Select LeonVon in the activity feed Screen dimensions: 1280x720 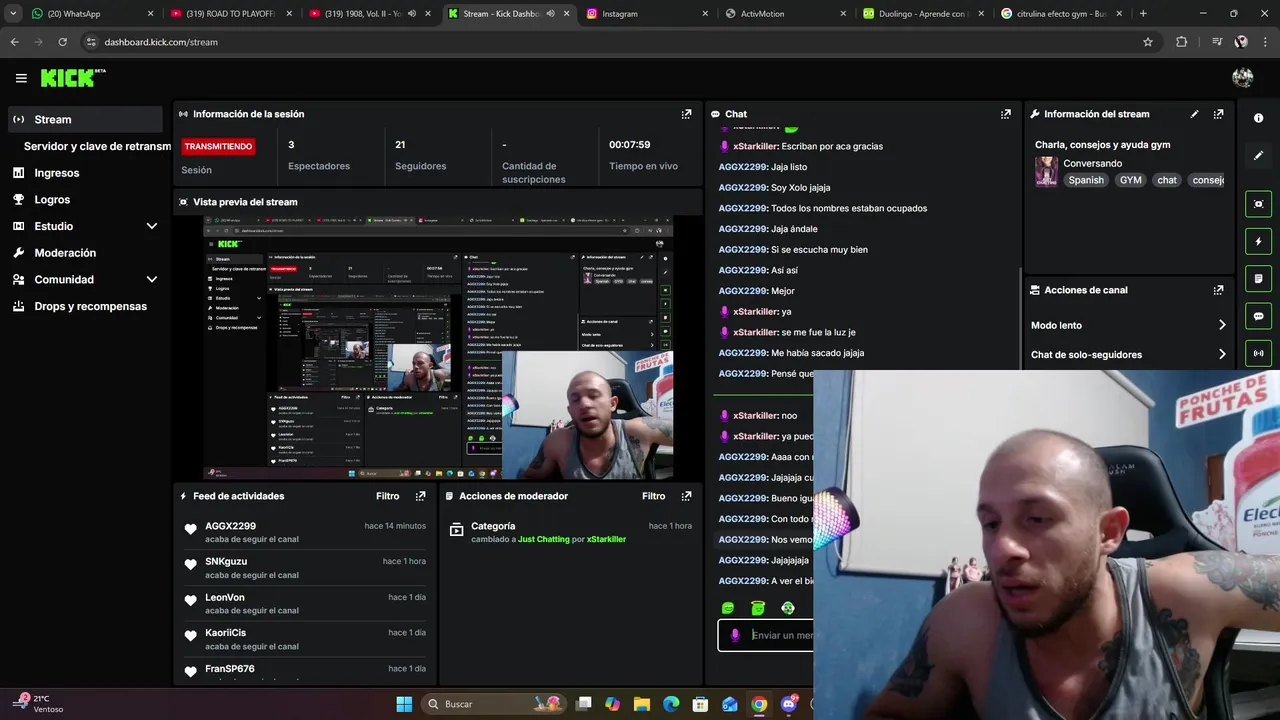click(x=225, y=597)
